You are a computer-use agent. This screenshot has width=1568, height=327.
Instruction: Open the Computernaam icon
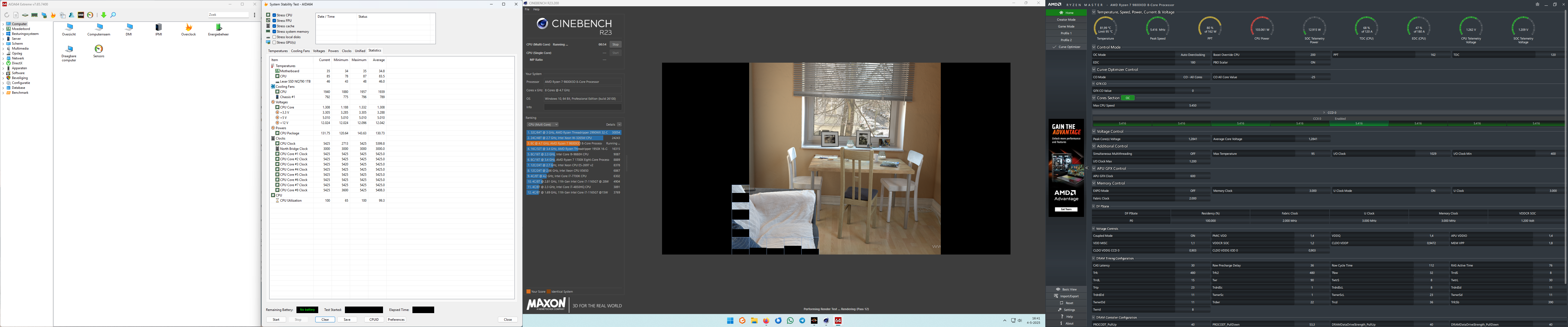[99, 30]
